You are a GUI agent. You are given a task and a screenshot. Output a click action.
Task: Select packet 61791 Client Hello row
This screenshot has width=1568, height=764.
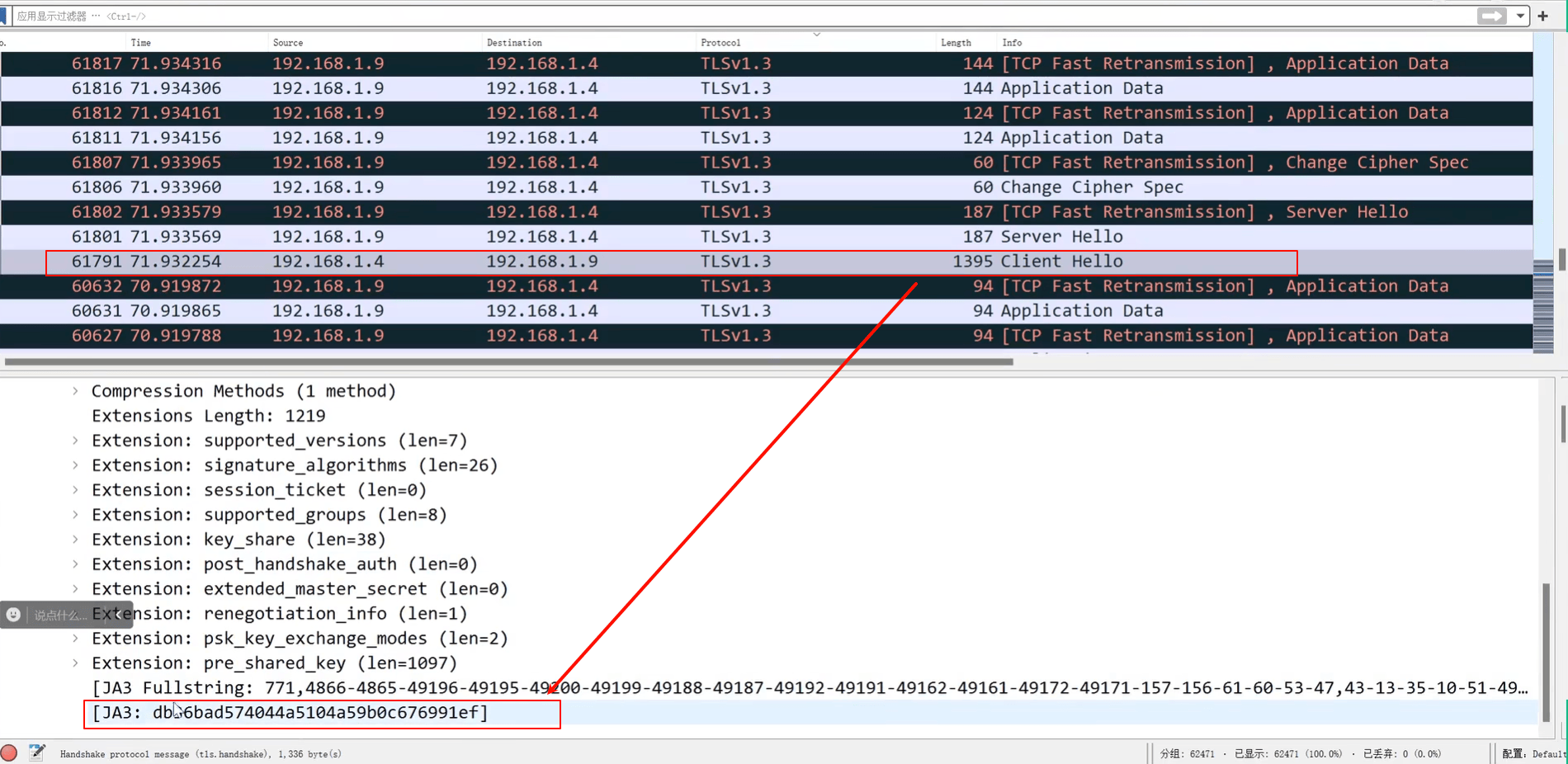[x=767, y=262]
